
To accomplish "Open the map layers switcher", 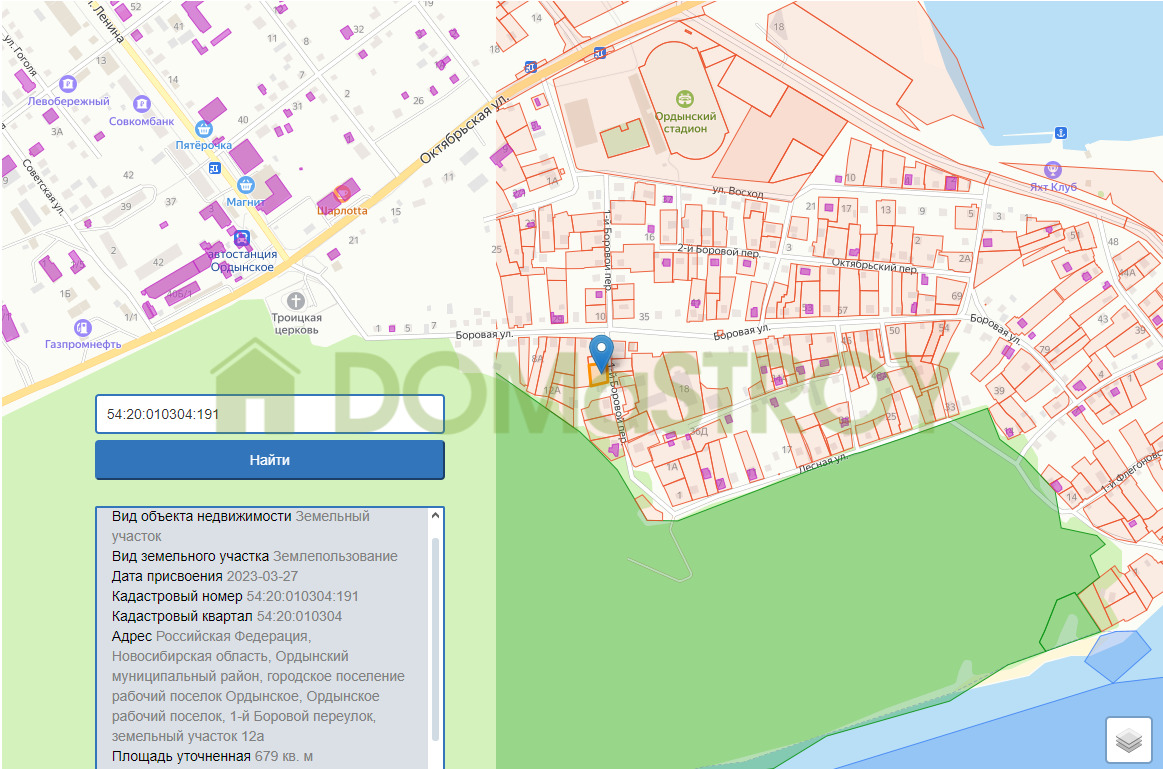I will pos(1128,739).
